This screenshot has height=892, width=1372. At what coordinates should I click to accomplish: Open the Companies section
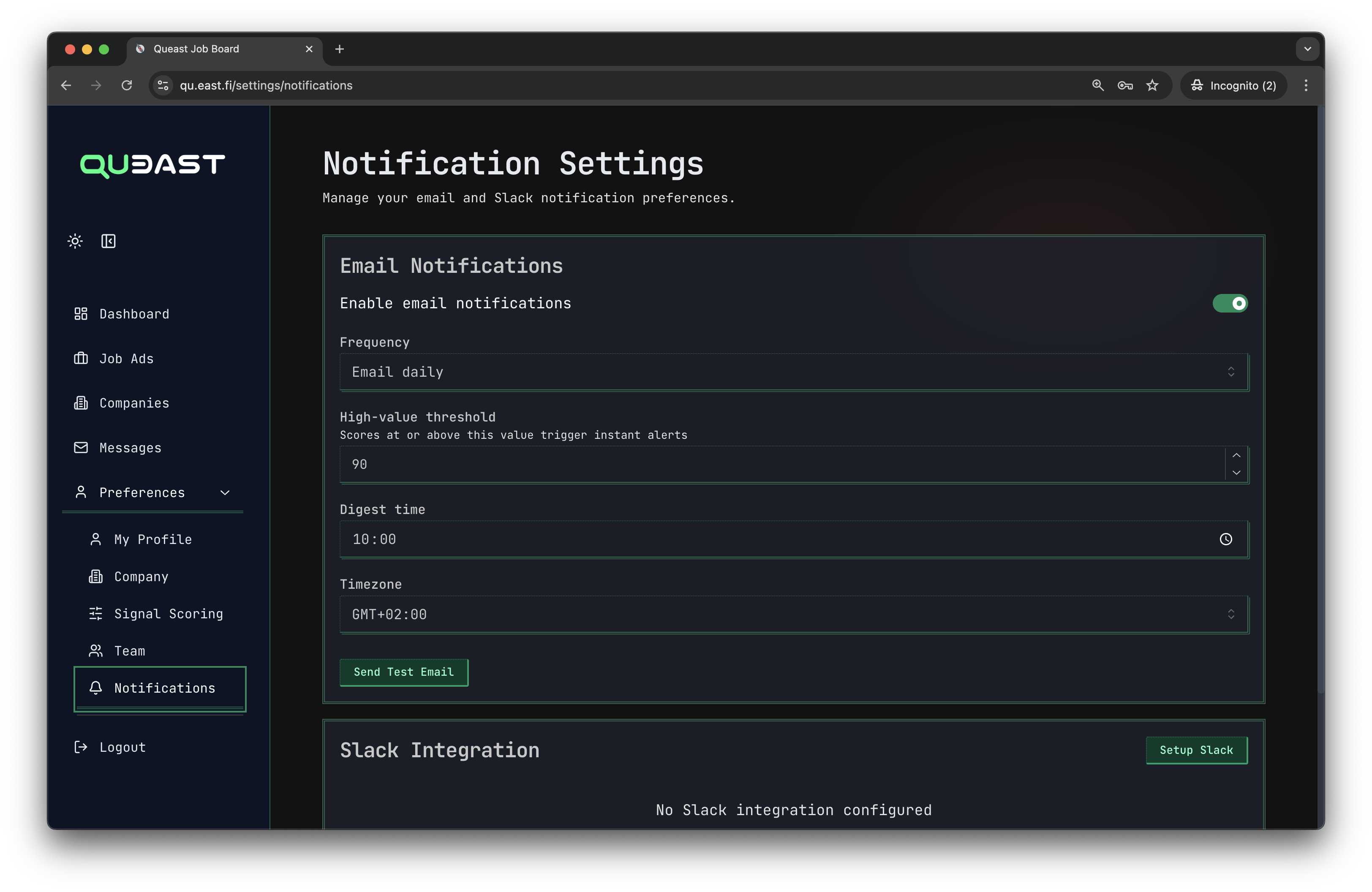coord(134,403)
